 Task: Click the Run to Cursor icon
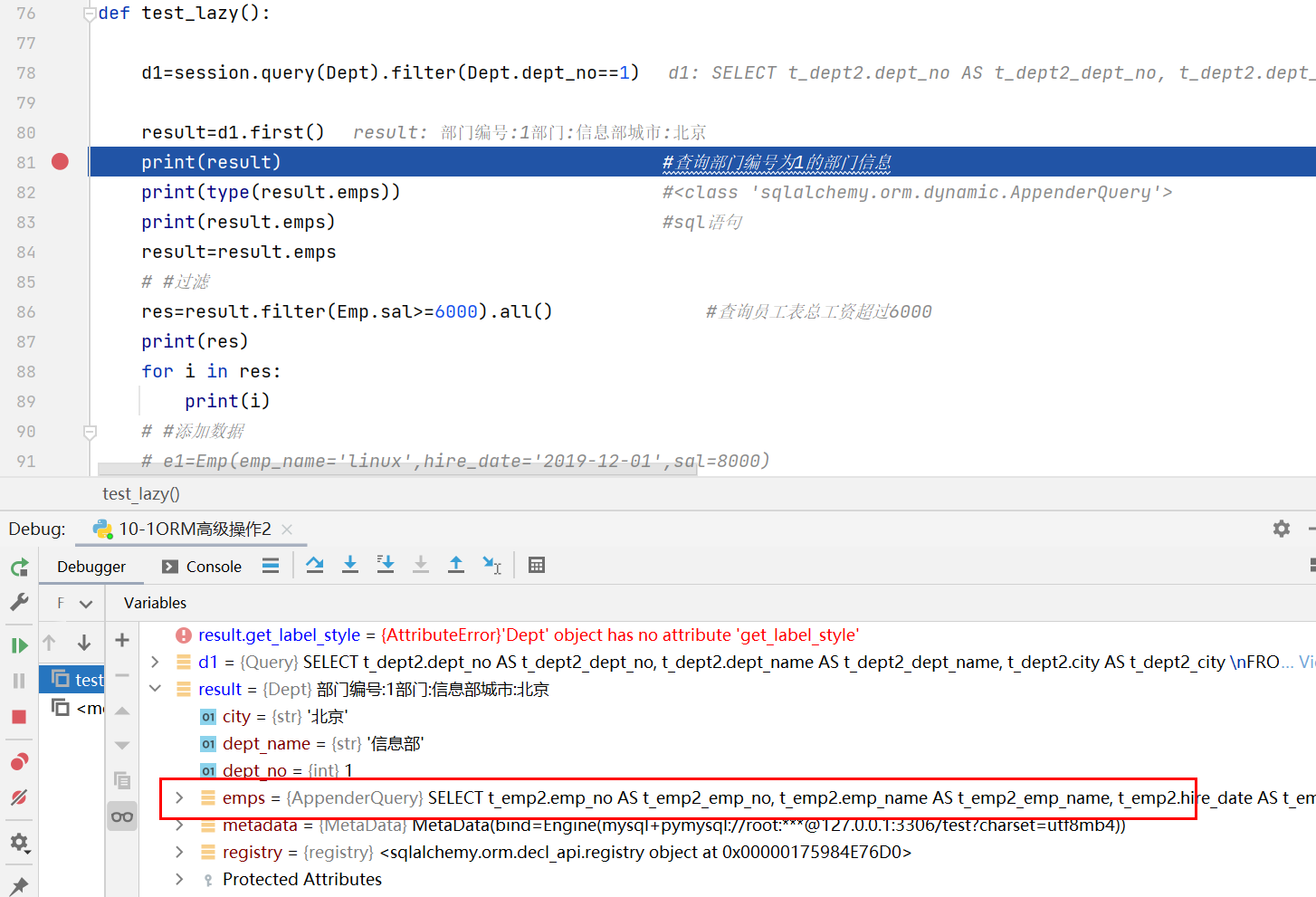pyautogui.click(x=491, y=566)
